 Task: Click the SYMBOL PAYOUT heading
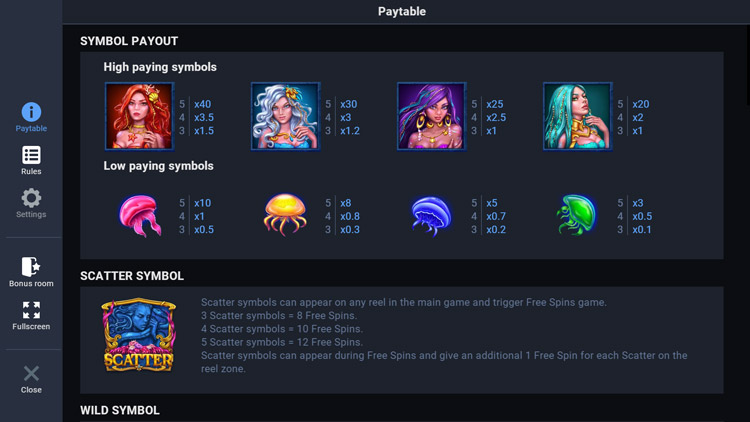[129, 41]
